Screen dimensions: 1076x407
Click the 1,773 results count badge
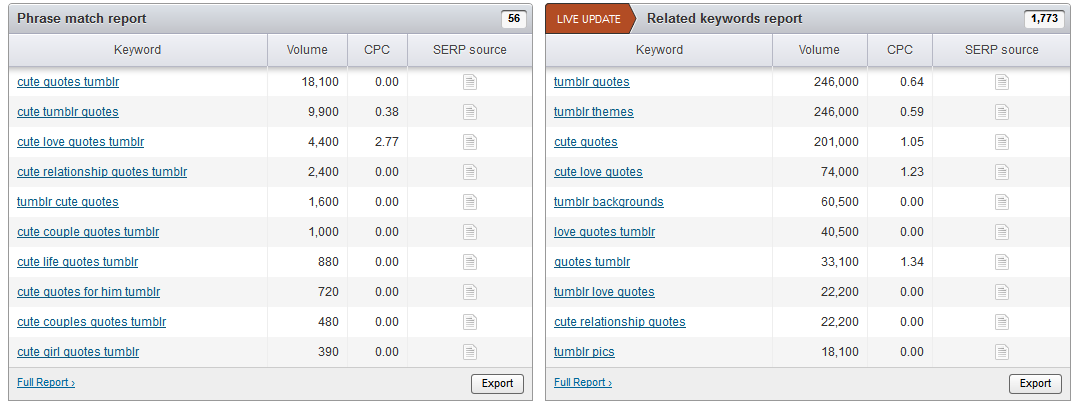pos(1044,19)
